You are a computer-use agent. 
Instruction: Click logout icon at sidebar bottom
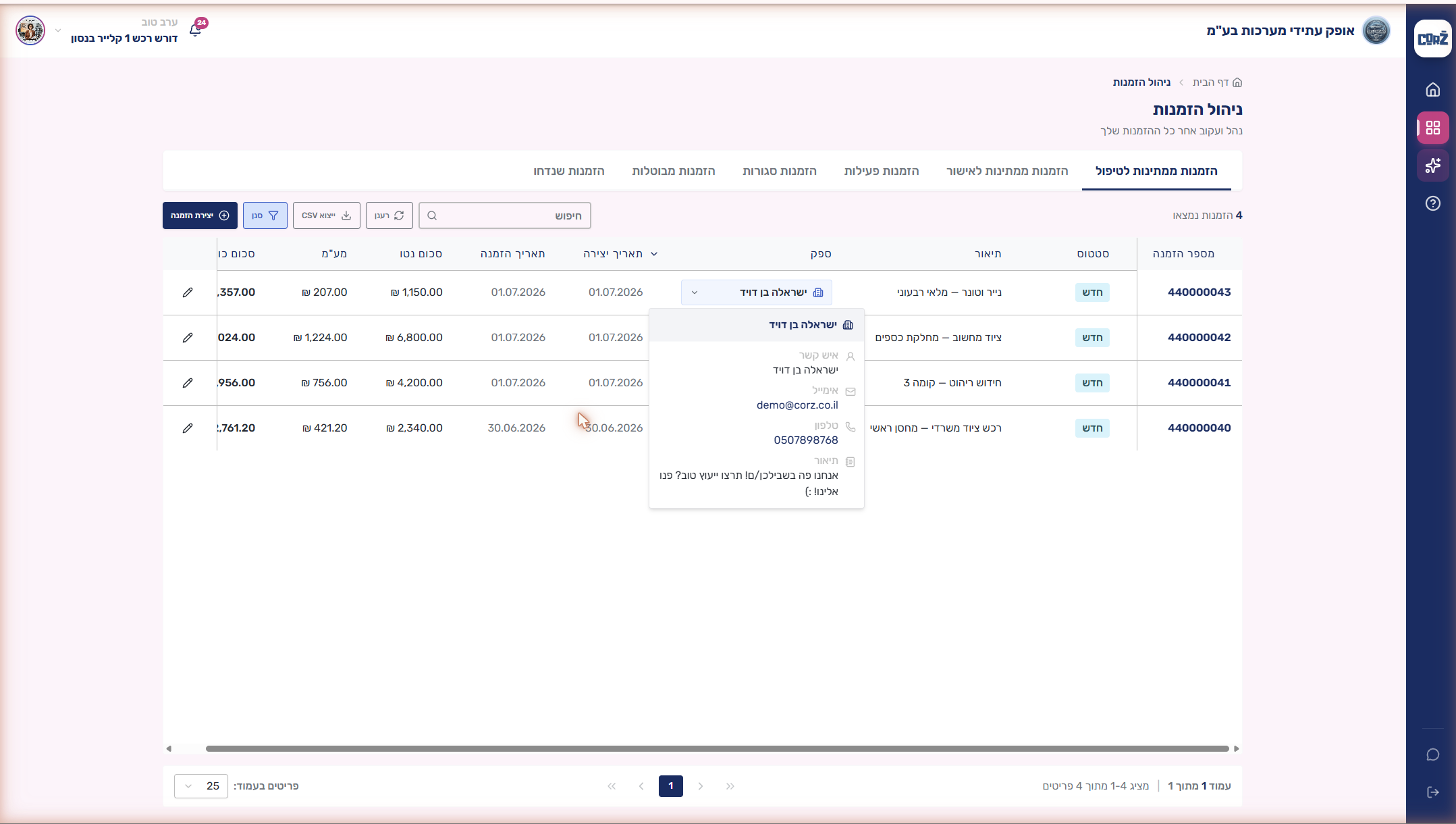[1432, 792]
